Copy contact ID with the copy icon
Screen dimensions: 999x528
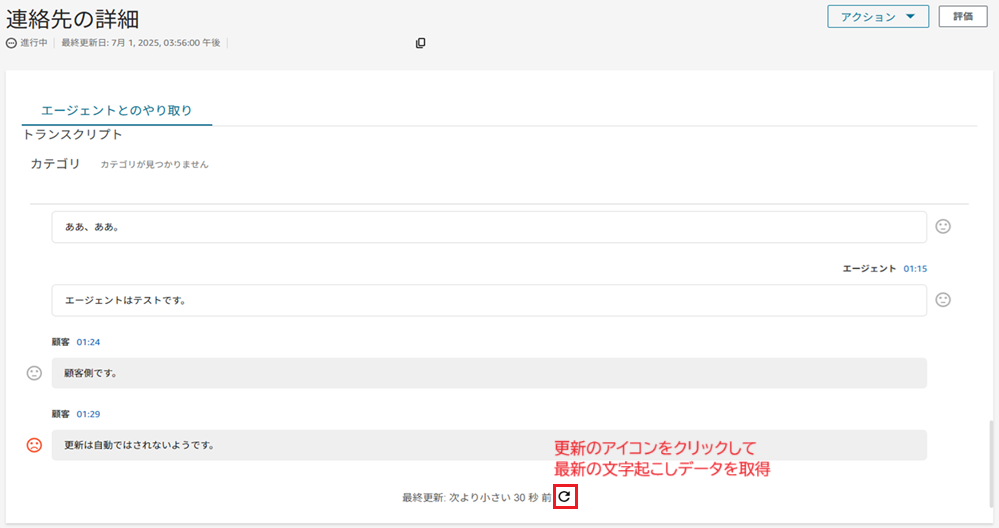coord(420,43)
